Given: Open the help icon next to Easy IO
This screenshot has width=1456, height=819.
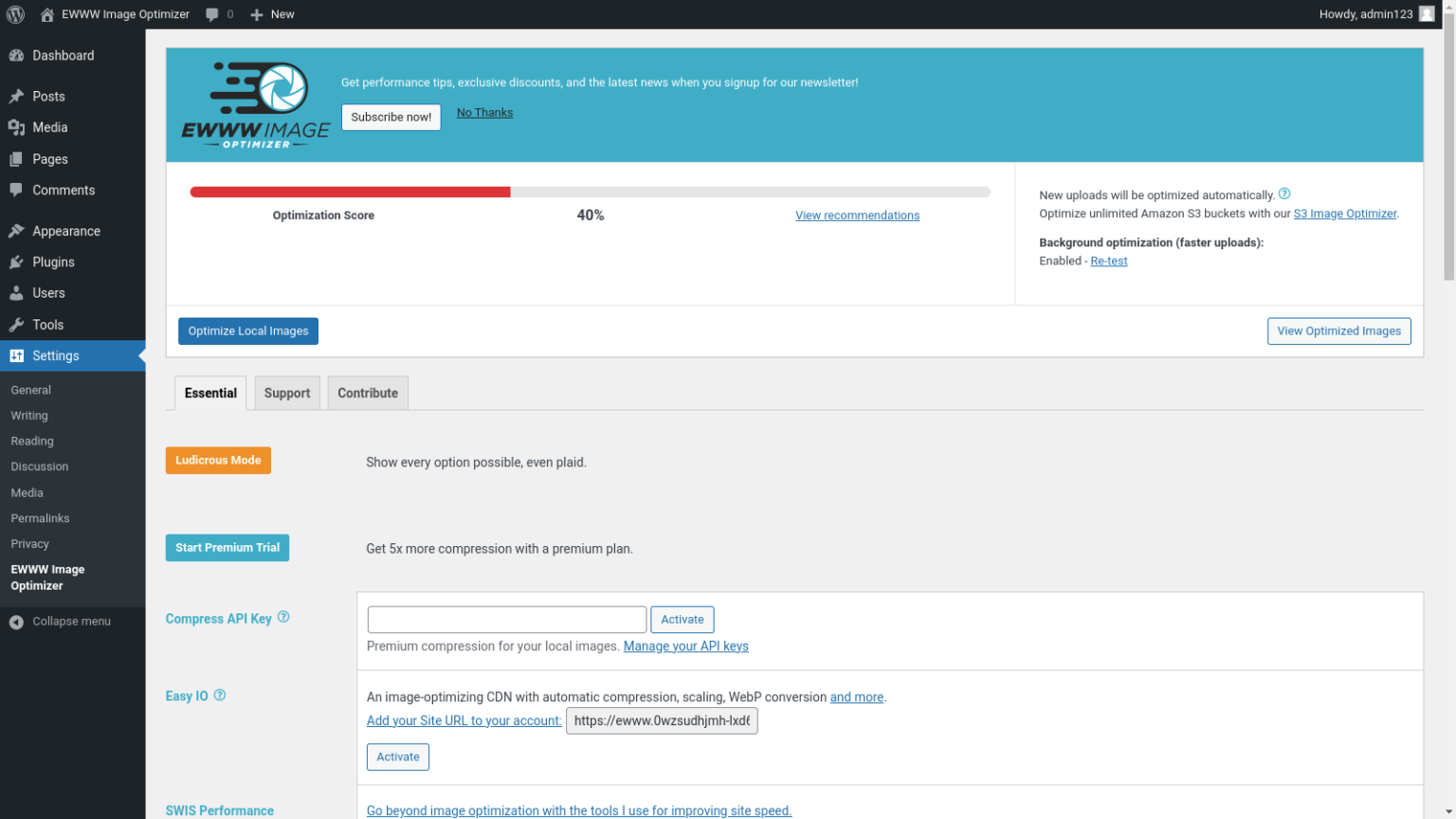Looking at the screenshot, I should point(219,695).
